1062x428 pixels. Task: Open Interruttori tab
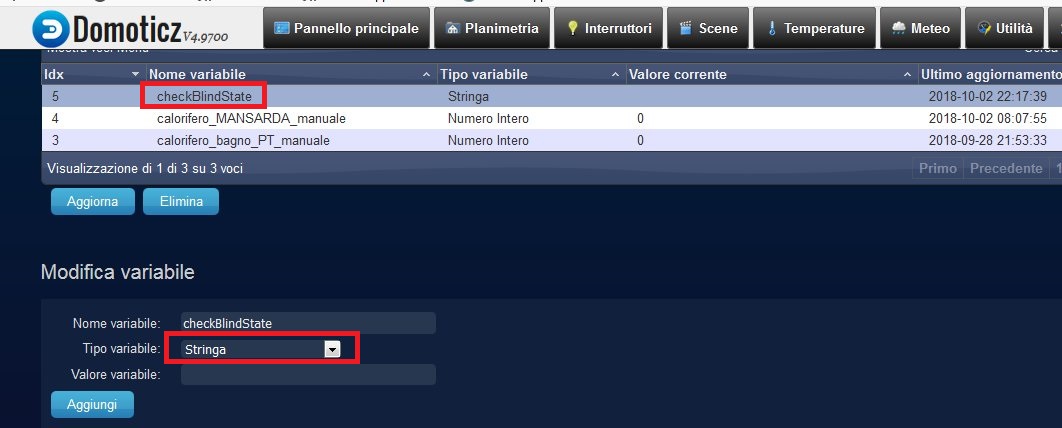point(608,28)
